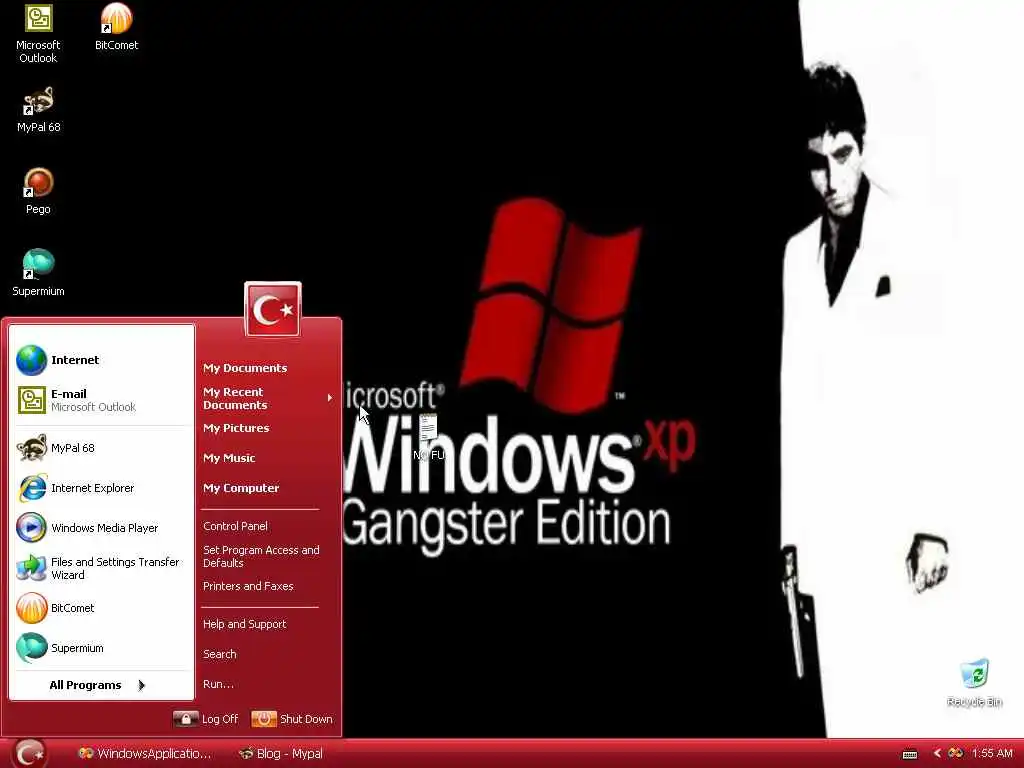
Task: Open Internet Explorer from Start menu
Action: tap(101, 488)
